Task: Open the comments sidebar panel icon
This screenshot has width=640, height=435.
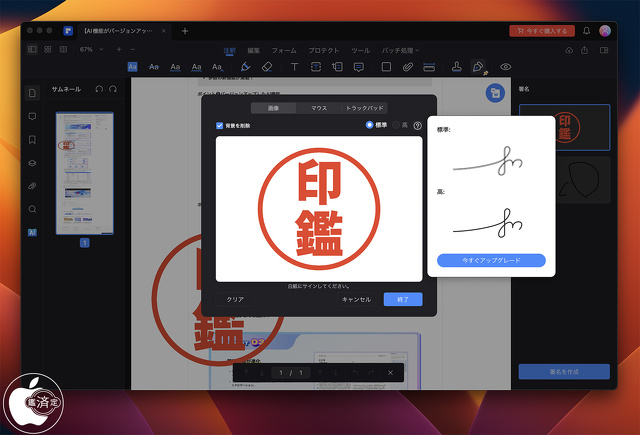Action: (x=32, y=116)
